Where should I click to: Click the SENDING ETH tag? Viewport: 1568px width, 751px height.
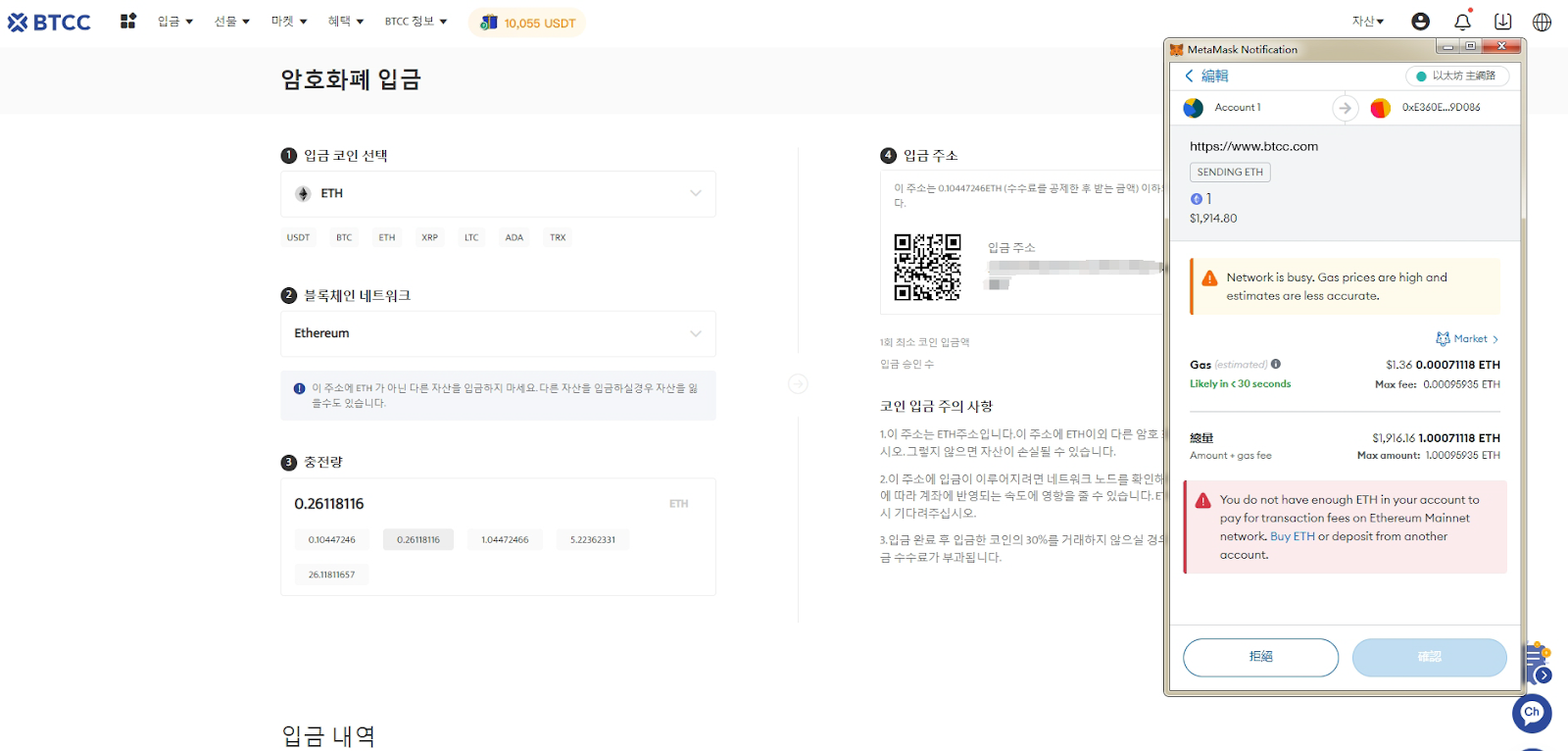point(1230,173)
